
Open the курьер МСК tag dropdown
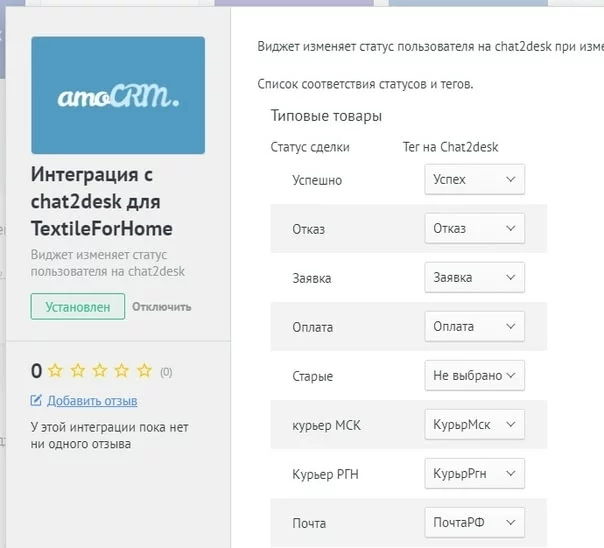pyautogui.click(x=474, y=425)
